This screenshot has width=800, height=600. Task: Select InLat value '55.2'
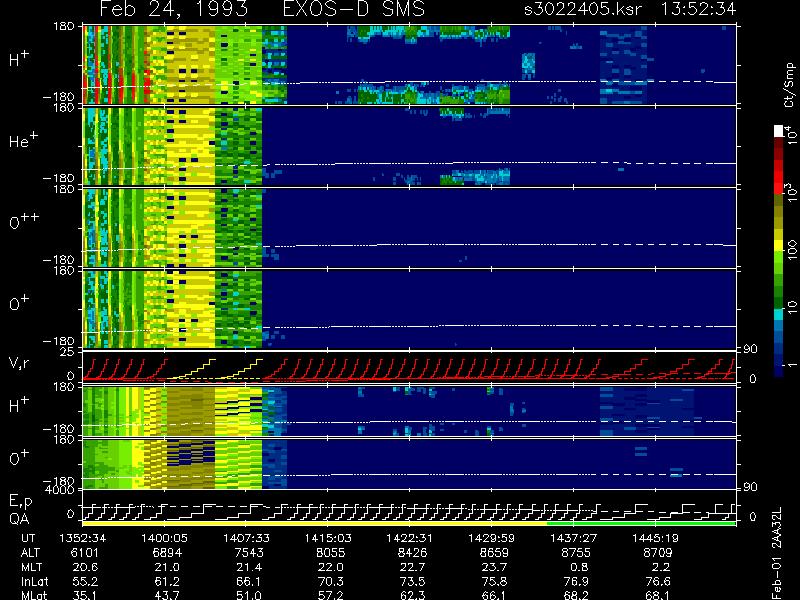pos(85,581)
